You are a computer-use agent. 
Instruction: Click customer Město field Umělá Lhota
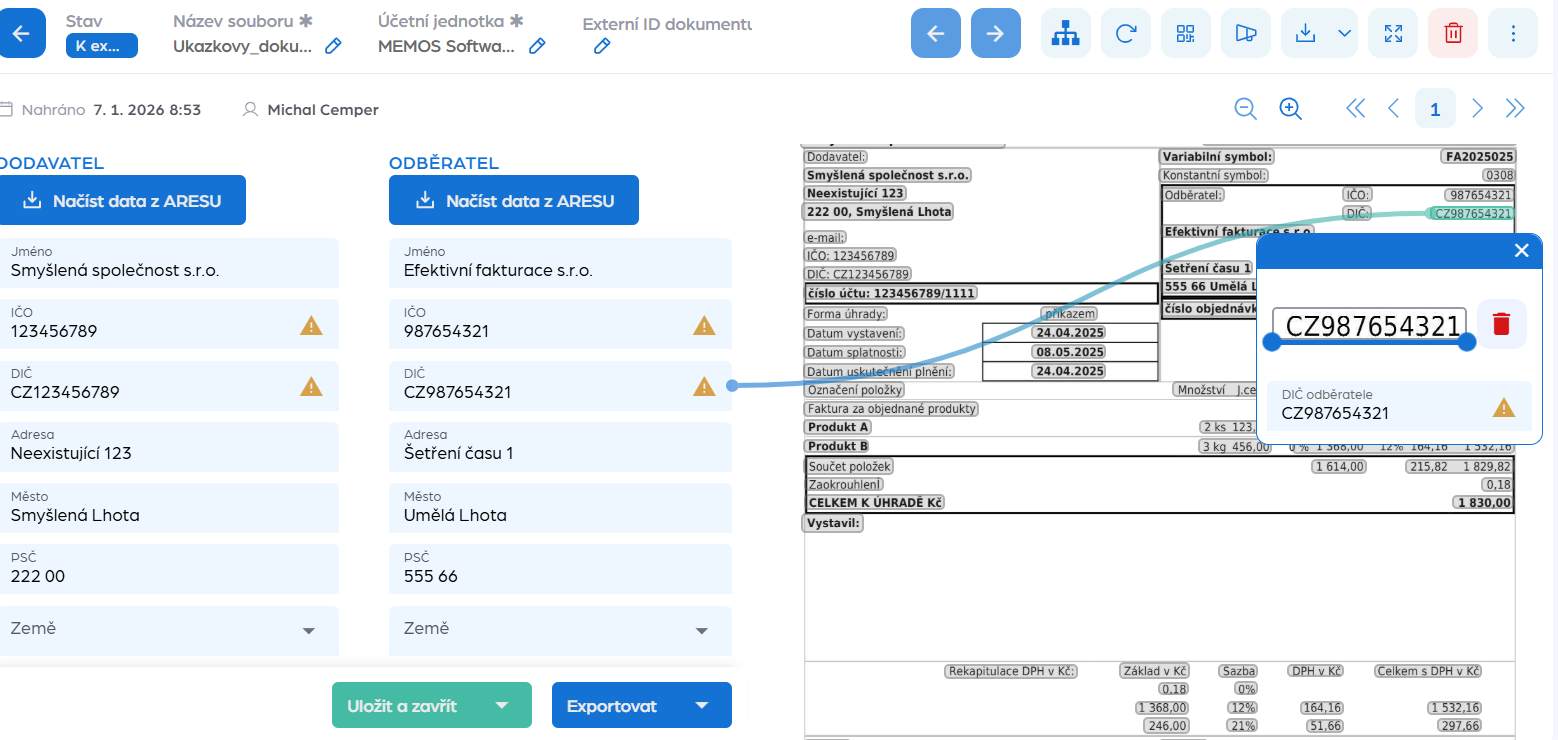pos(560,507)
